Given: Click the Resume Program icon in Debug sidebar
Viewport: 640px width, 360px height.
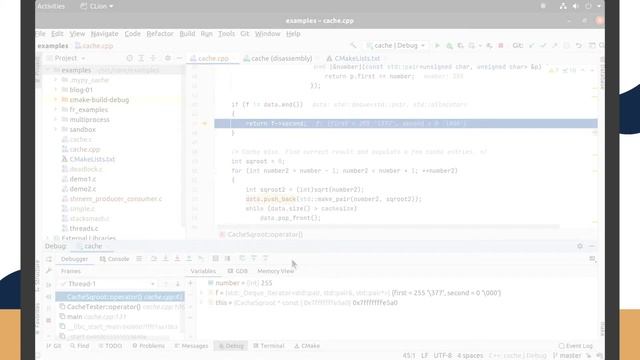Looking at the screenshot, I should (49, 284).
